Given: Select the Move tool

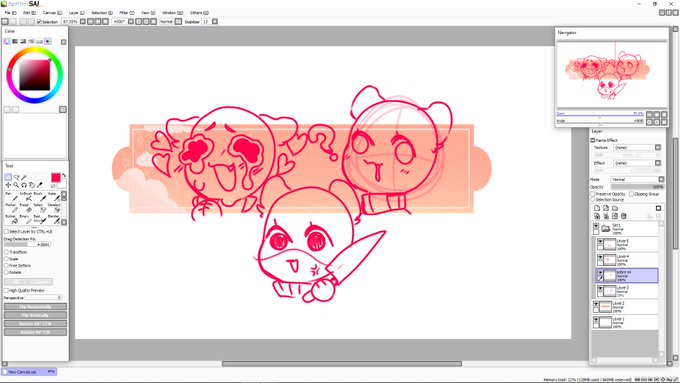Looking at the screenshot, I should [8, 185].
